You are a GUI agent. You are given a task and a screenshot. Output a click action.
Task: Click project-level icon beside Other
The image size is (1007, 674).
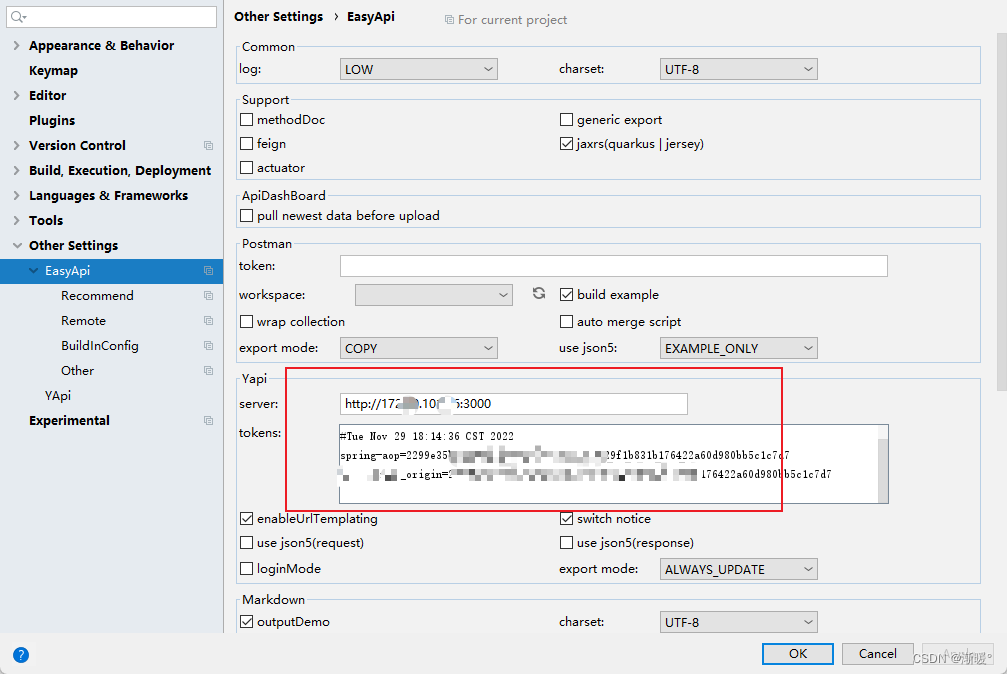pos(208,371)
